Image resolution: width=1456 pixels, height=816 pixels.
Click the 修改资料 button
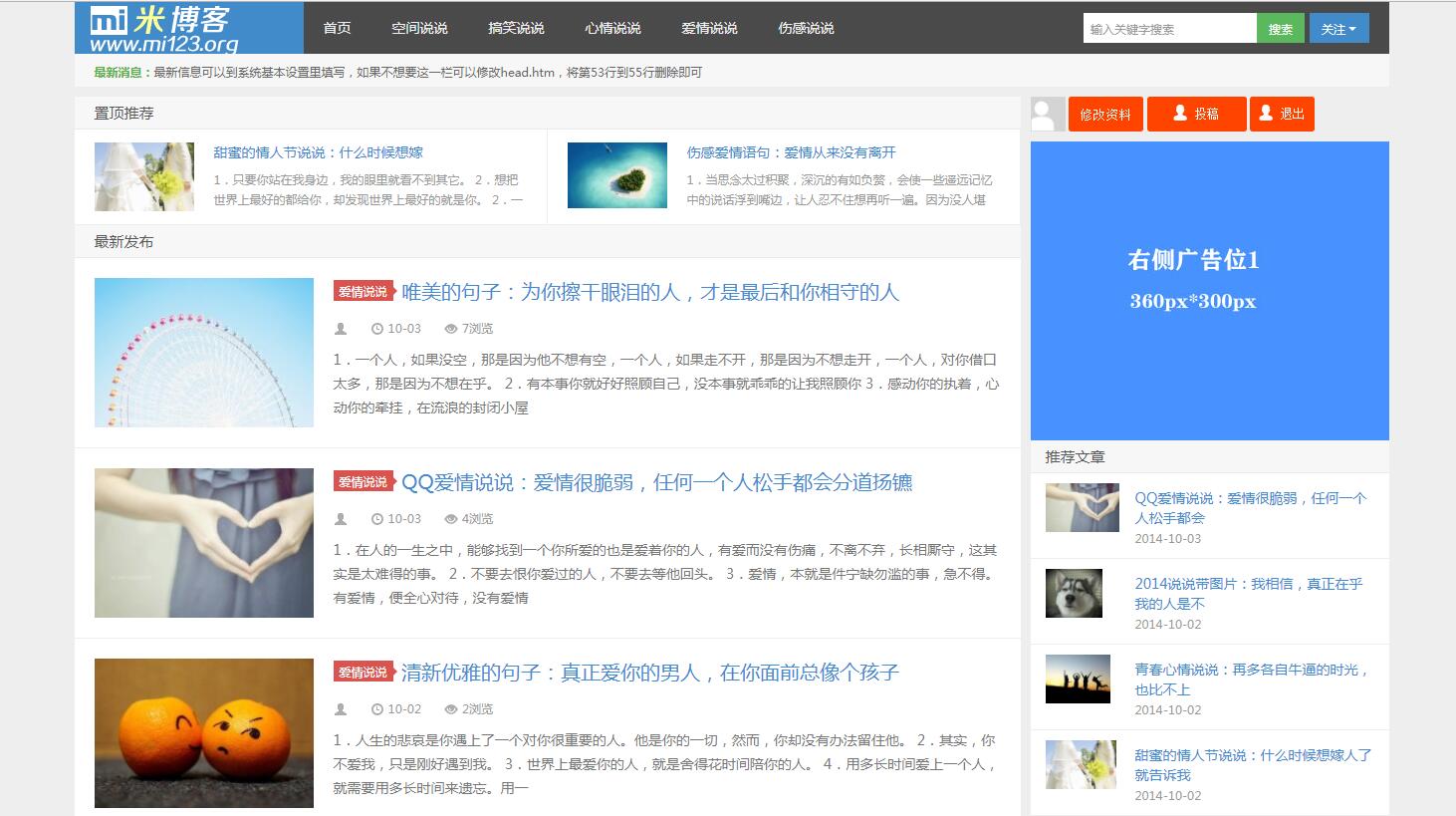tap(1105, 115)
